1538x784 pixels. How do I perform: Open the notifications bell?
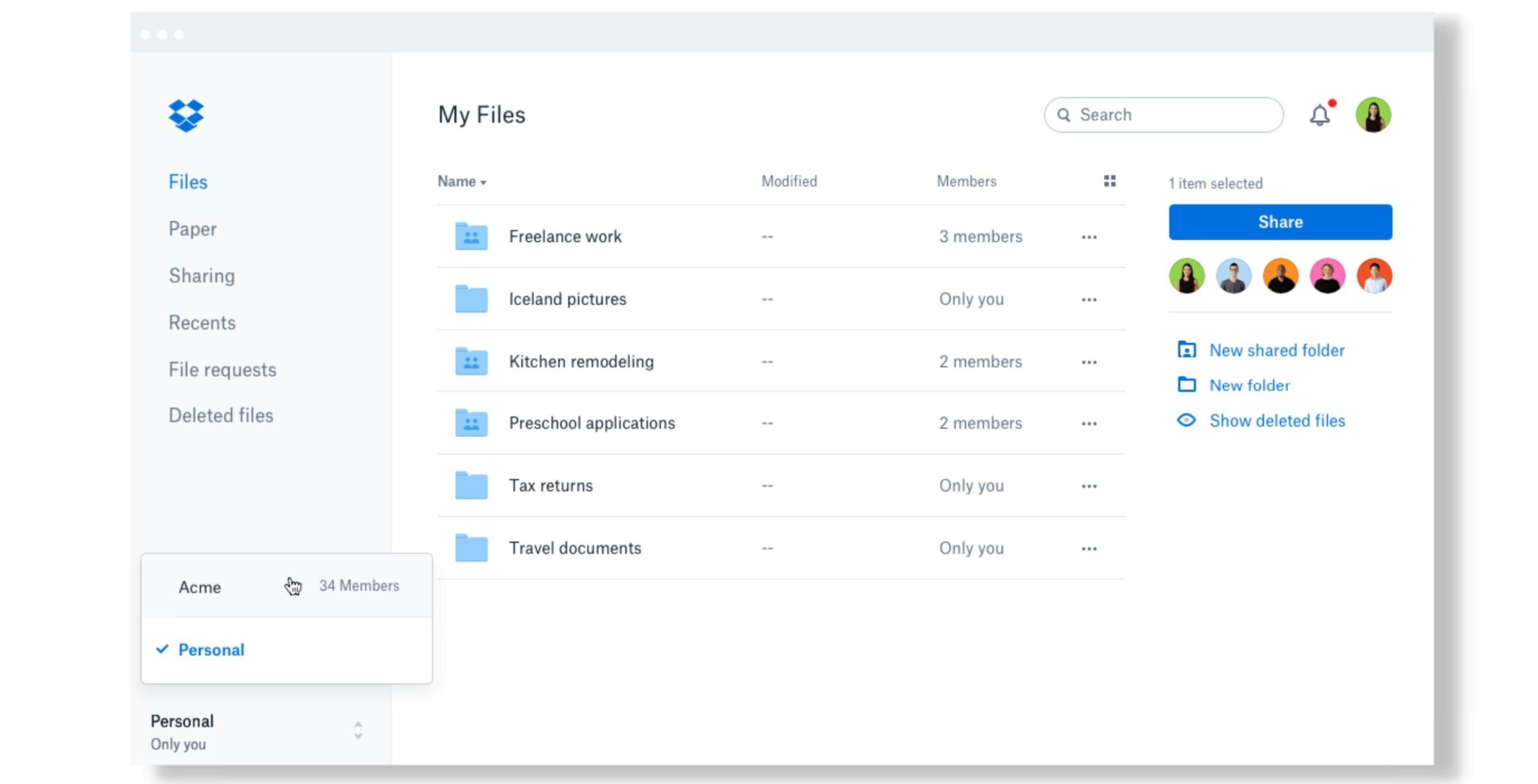coord(1319,115)
